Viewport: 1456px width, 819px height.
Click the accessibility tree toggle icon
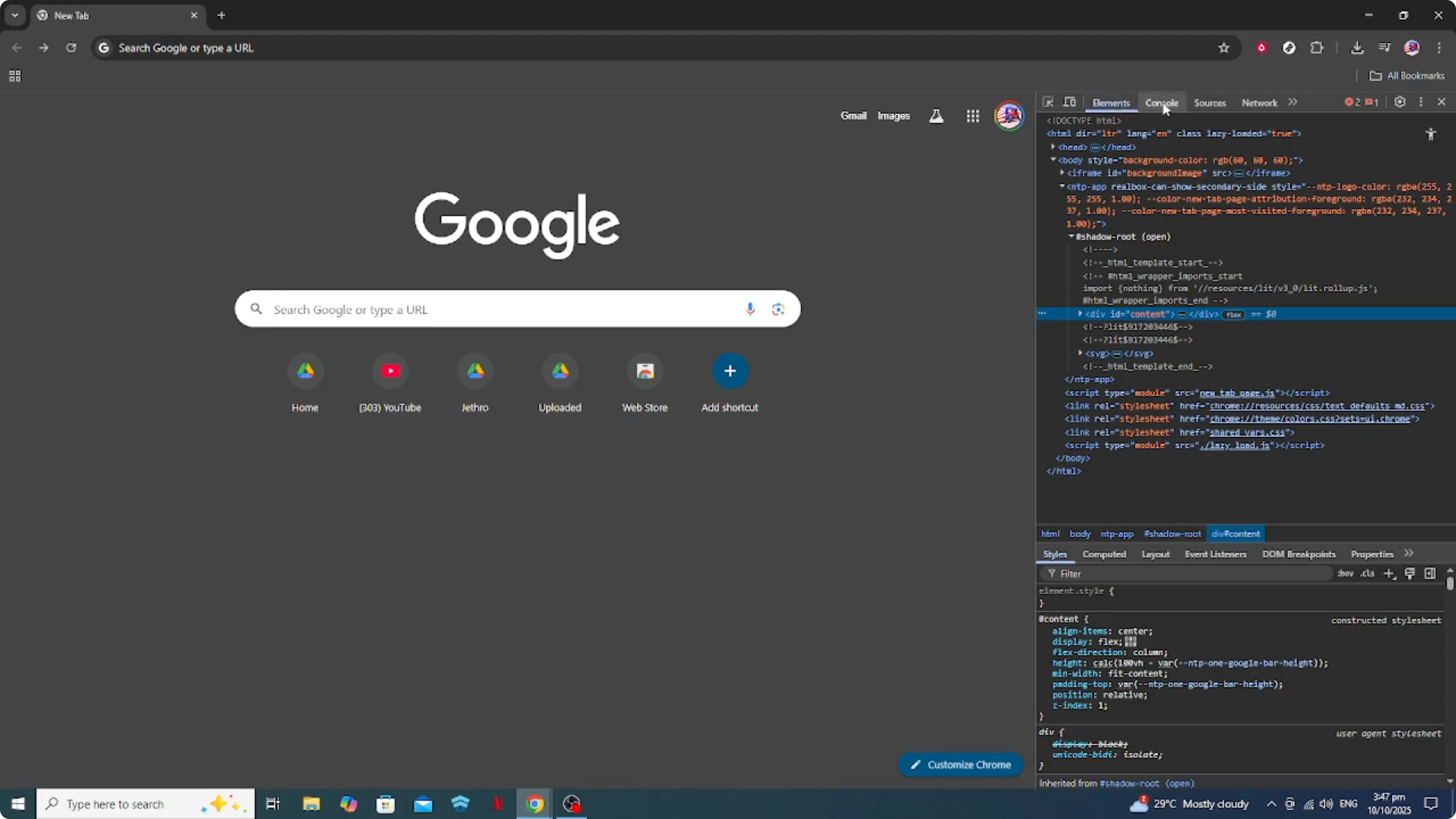pyautogui.click(x=1431, y=134)
